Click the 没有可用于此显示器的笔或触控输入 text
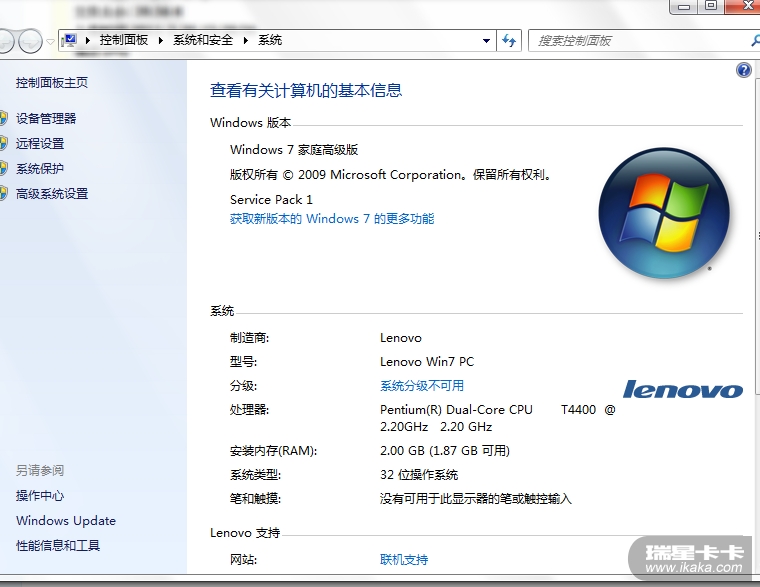The height and width of the screenshot is (587, 760). pyautogui.click(x=476, y=498)
